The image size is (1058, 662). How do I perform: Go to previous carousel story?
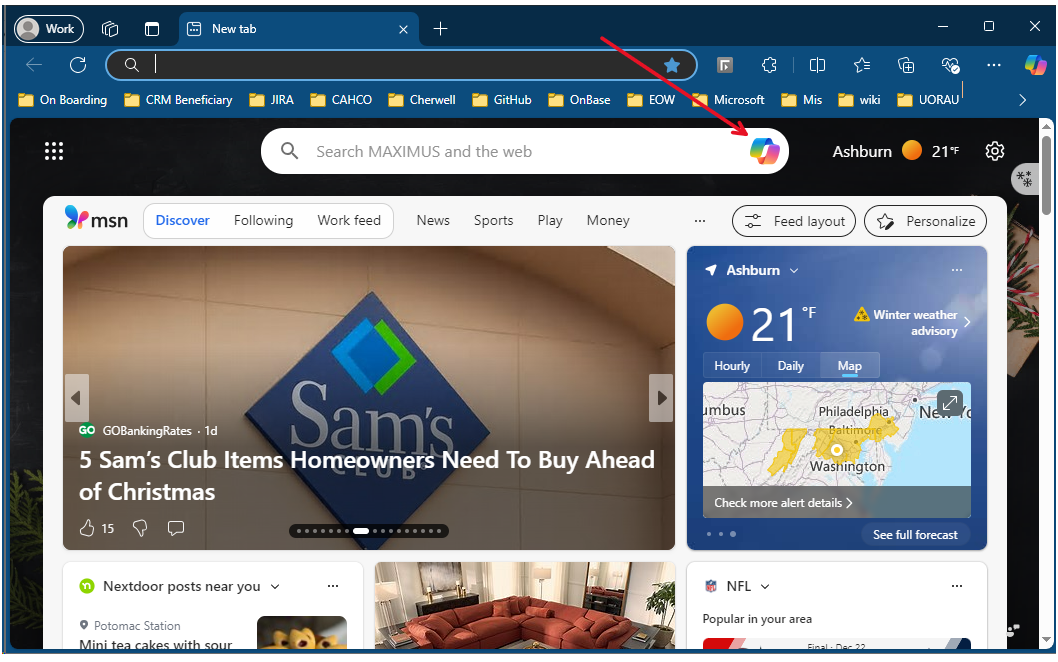(x=76, y=398)
